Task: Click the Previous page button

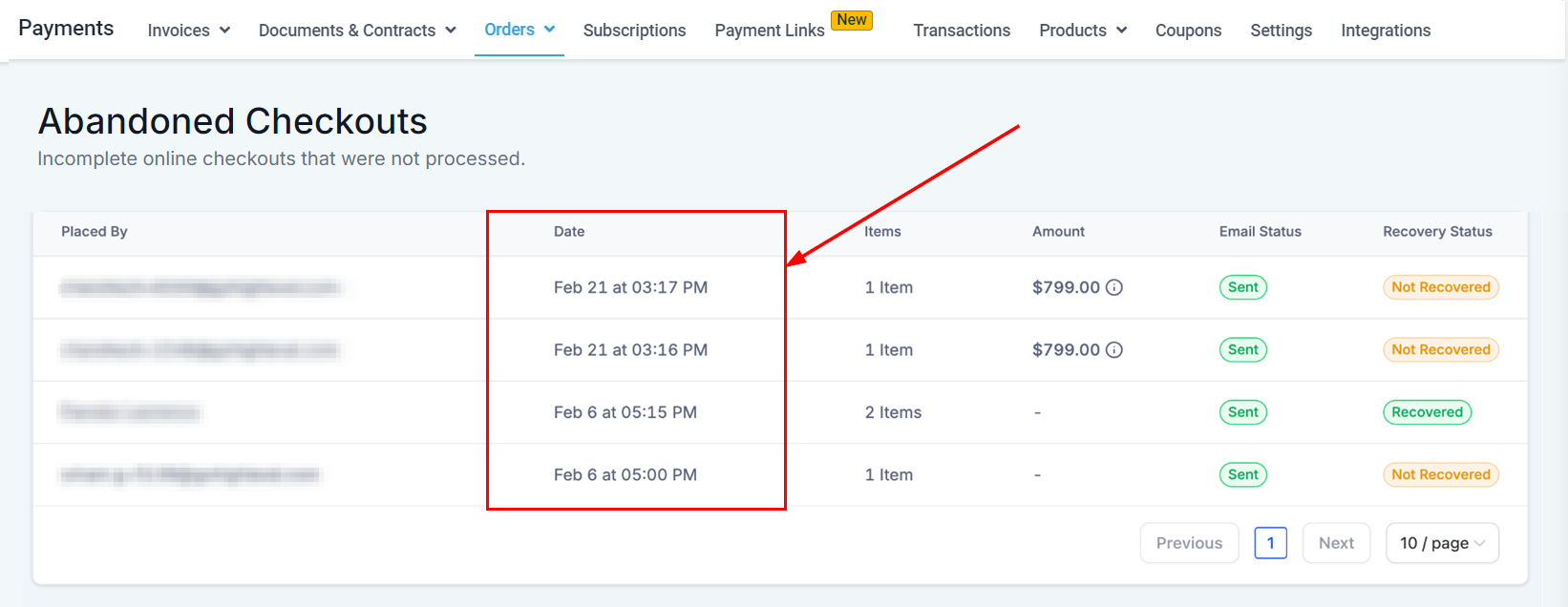Action: [1189, 543]
